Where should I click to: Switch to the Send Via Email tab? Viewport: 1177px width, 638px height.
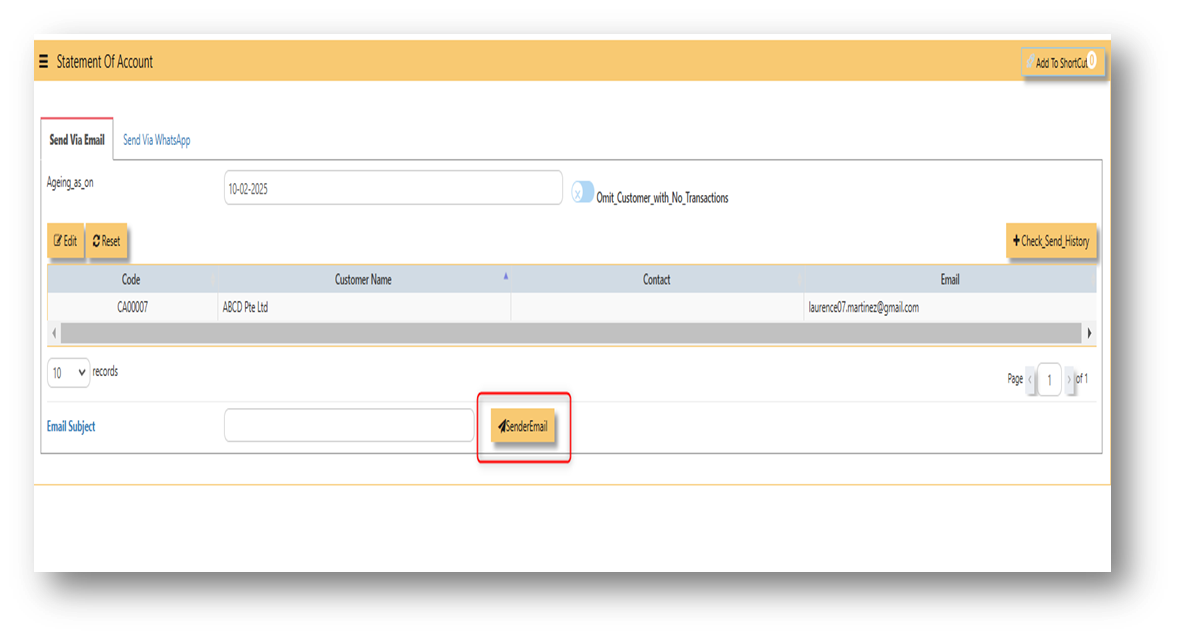coord(77,140)
